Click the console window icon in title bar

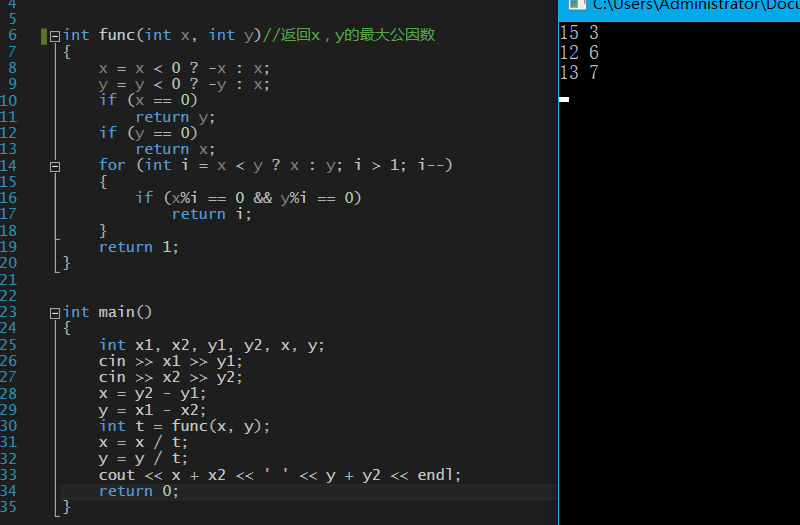tap(576, 6)
